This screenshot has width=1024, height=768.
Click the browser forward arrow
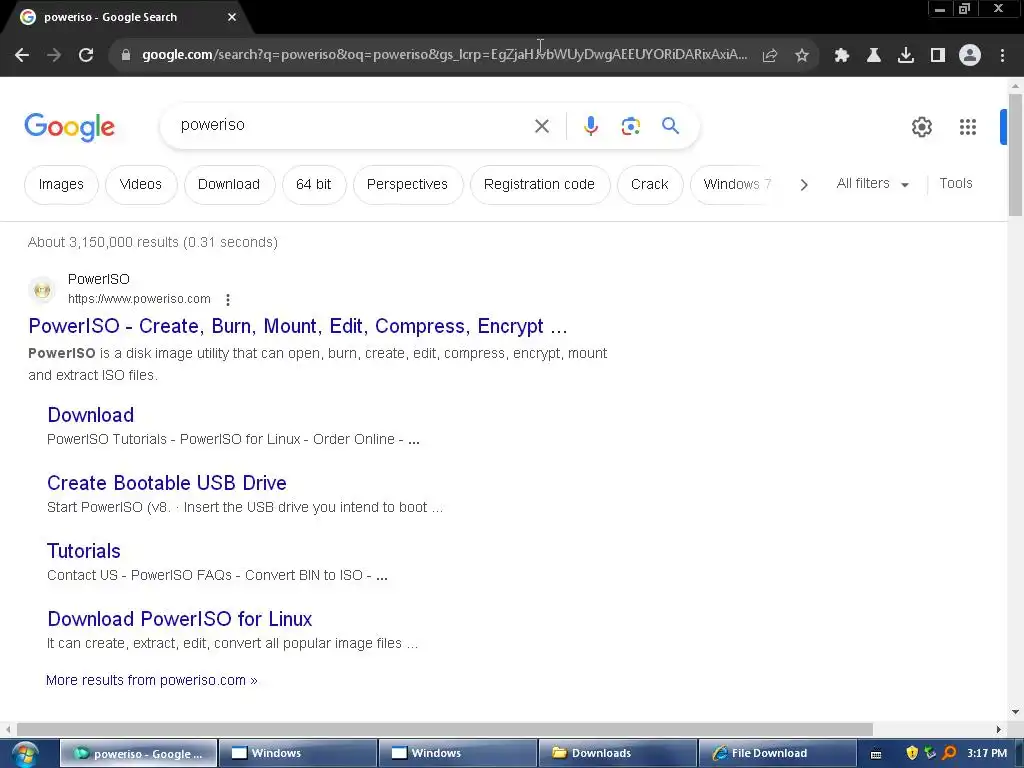pyautogui.click(x=54, y=55)
